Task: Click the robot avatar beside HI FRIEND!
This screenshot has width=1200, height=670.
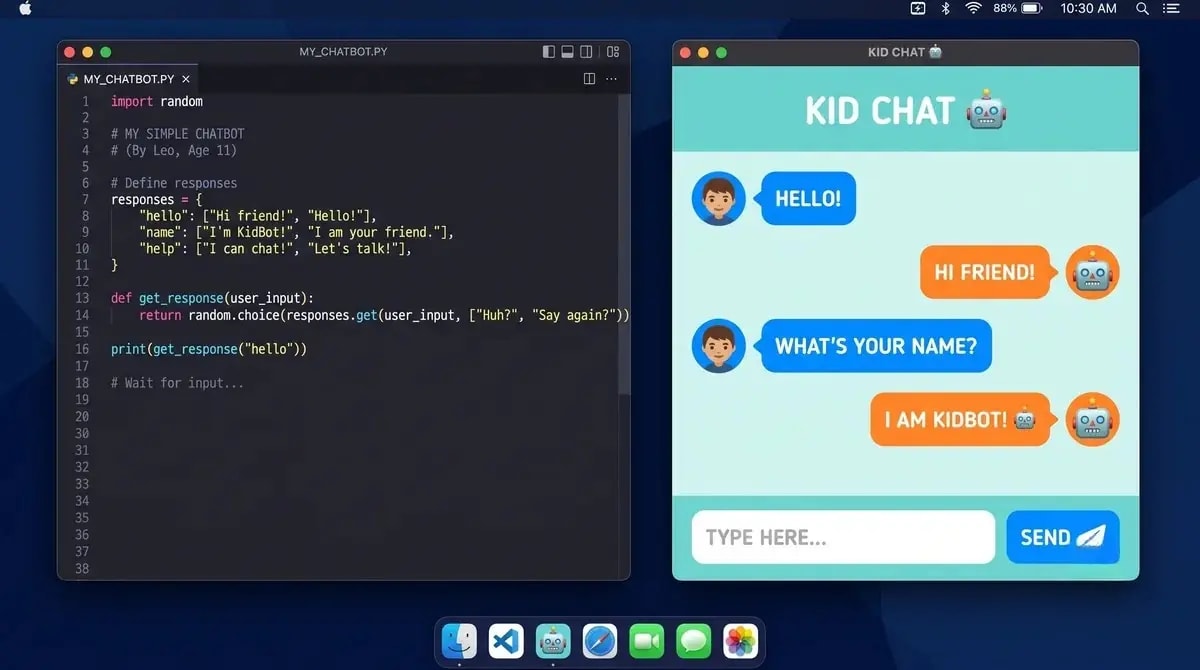Action: tap(1093, 272)
